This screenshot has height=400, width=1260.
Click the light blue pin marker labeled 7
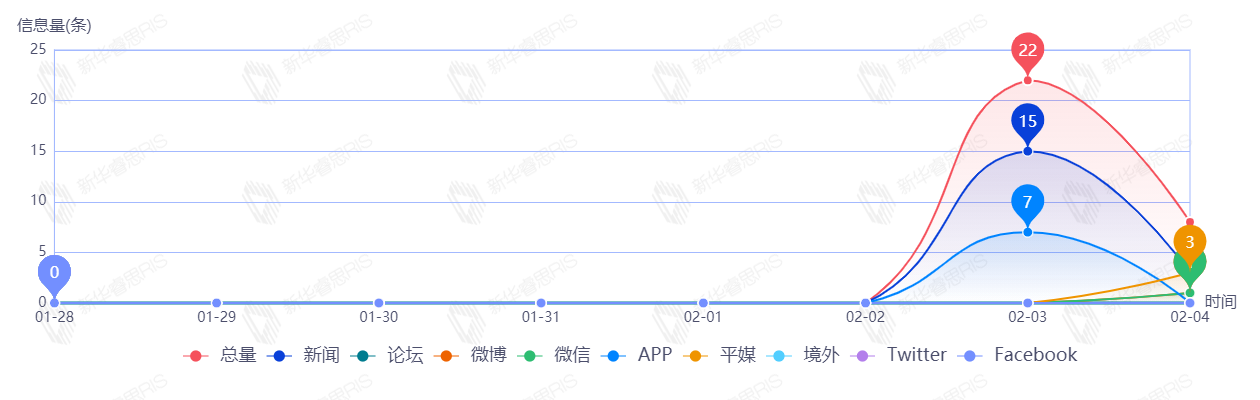[1027, 202]
